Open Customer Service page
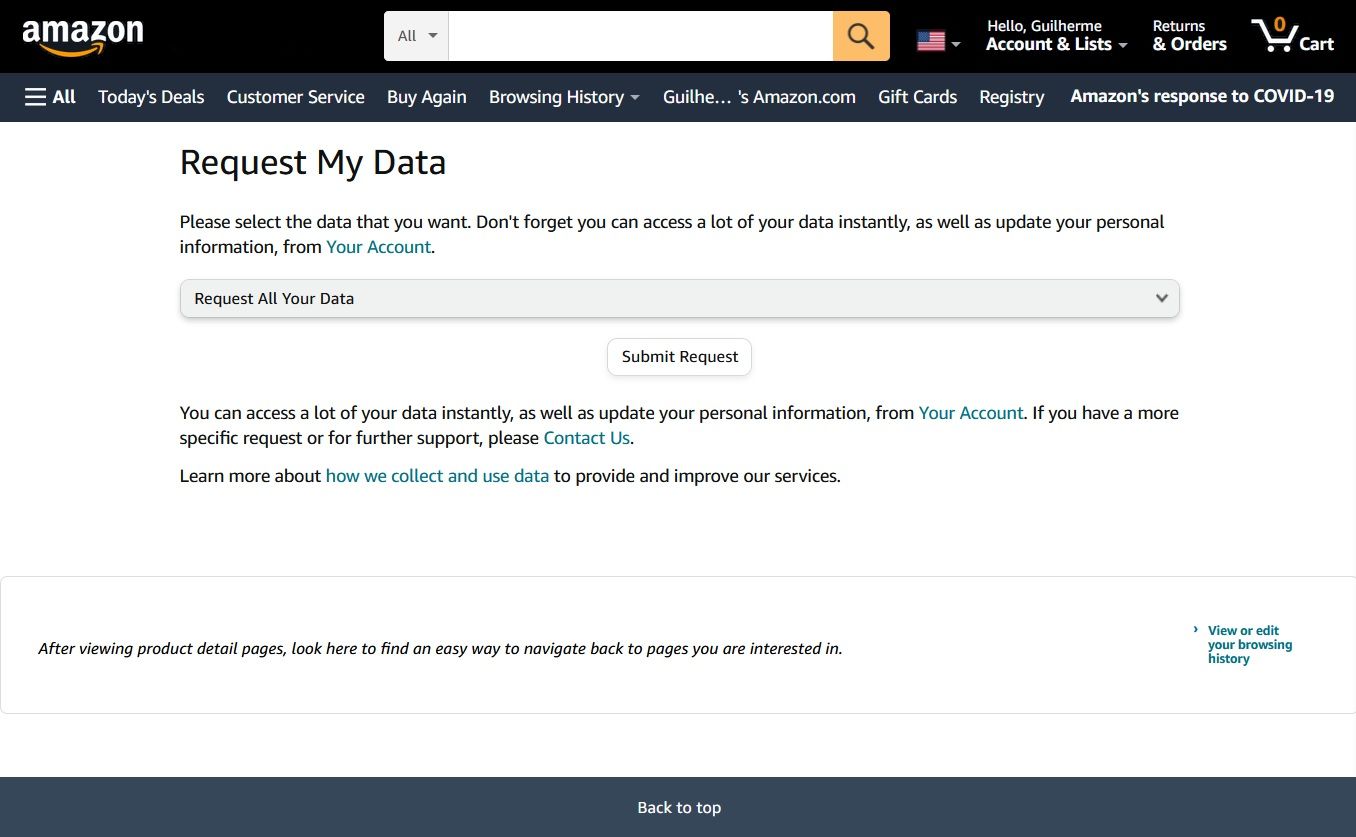Viewport: 1356px width, 837px height. tap(295, 97)
